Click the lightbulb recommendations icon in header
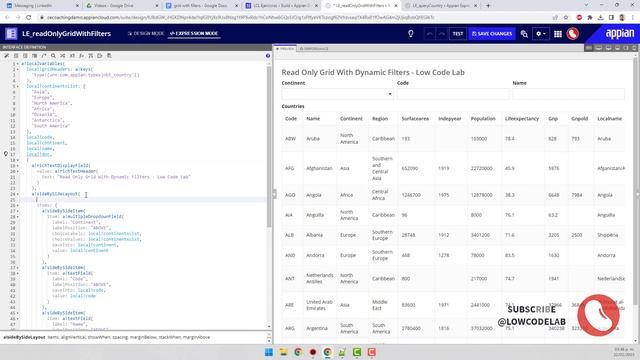 (x=411, y=34)
